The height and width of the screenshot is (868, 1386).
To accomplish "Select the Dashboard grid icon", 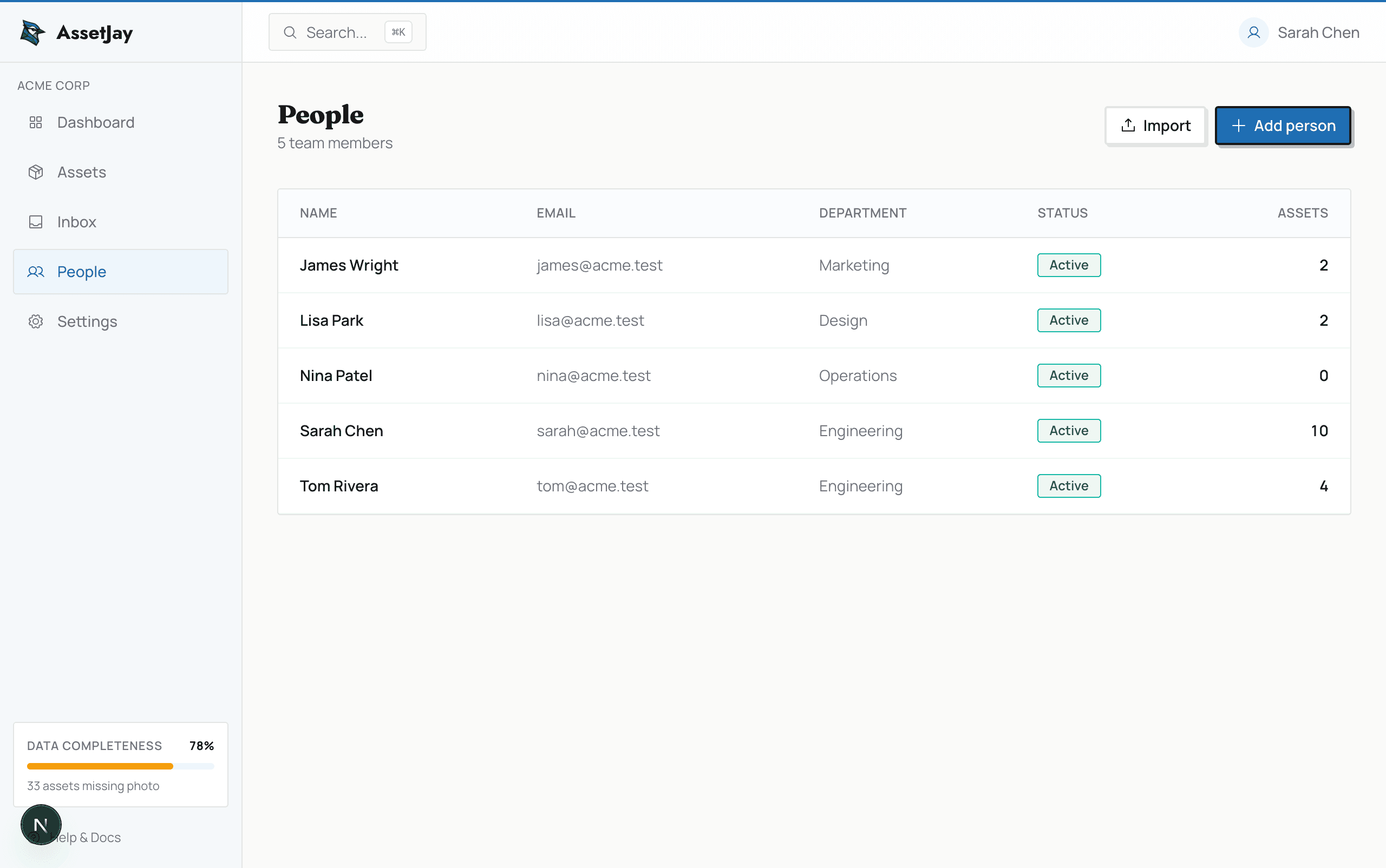I will (36, 122).
